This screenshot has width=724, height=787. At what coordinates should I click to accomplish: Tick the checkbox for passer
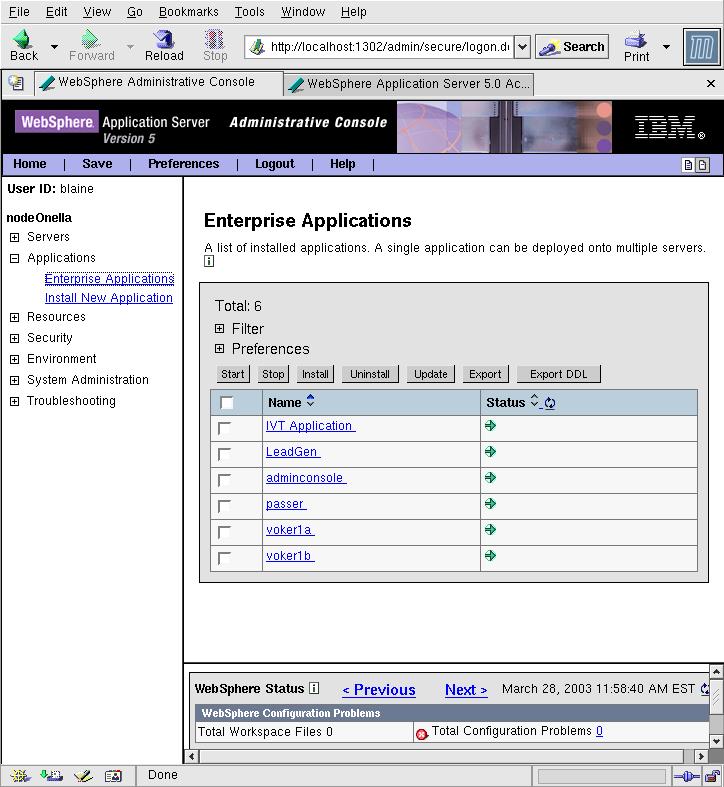224,506
